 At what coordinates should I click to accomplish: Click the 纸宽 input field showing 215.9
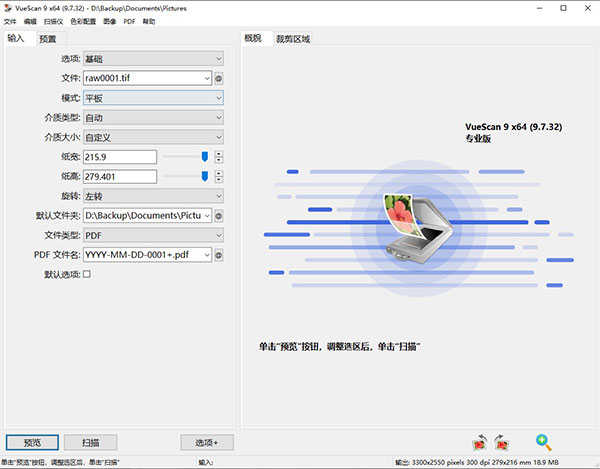[120, 157]
